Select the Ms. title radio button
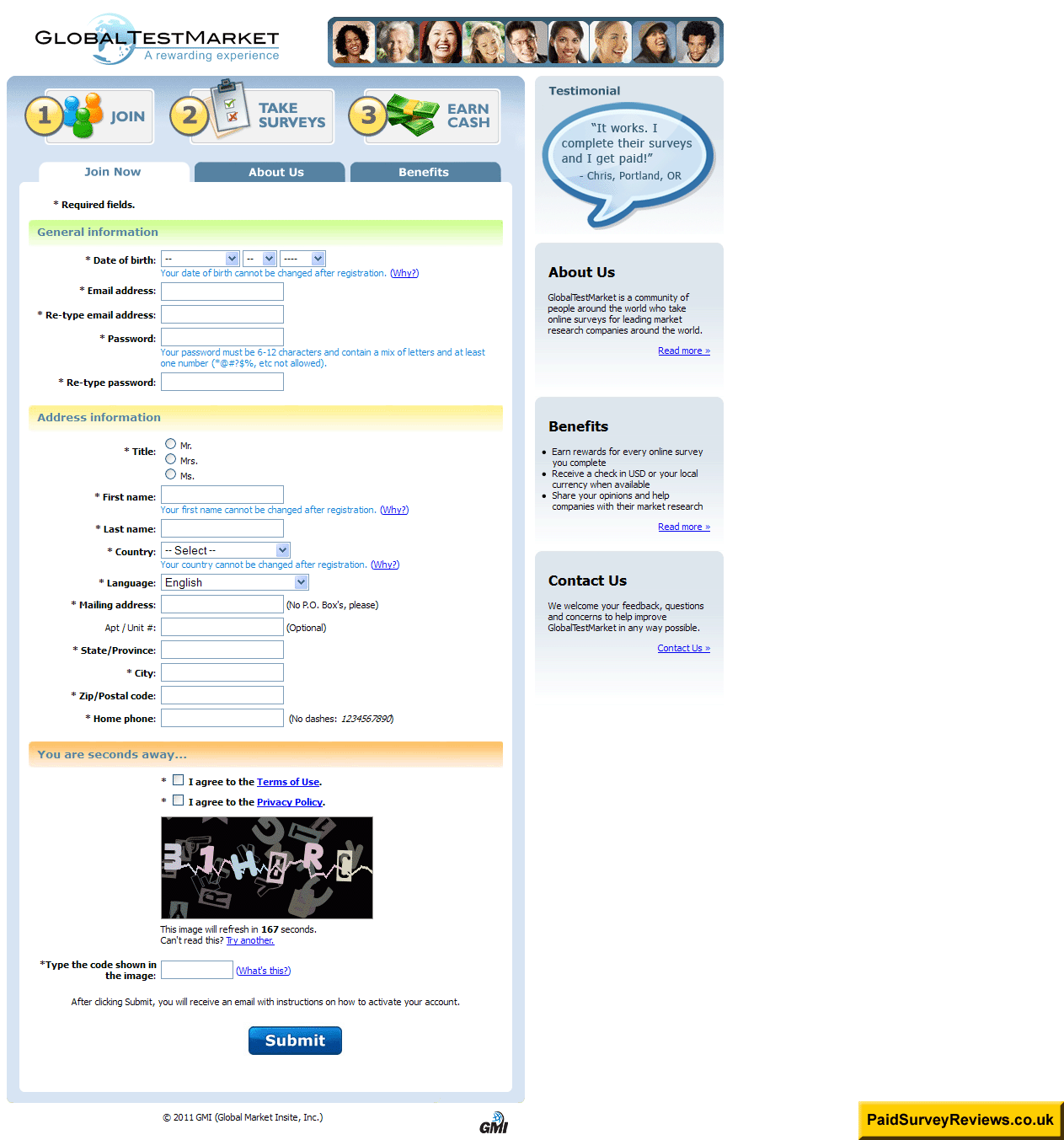Screen dimensions: 1064x1140 coord(171,474)
